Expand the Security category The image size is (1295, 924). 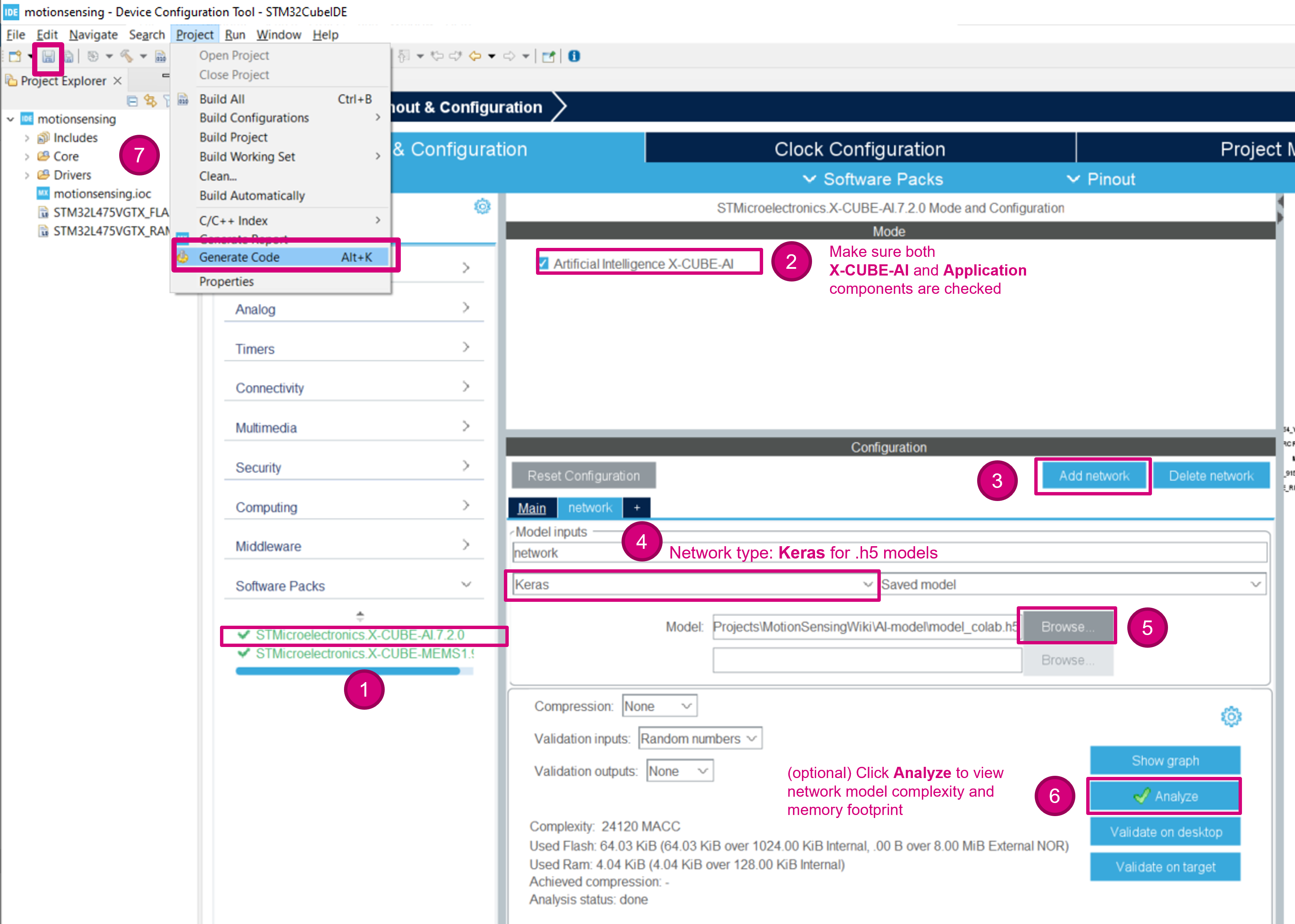tap(353, 467)
